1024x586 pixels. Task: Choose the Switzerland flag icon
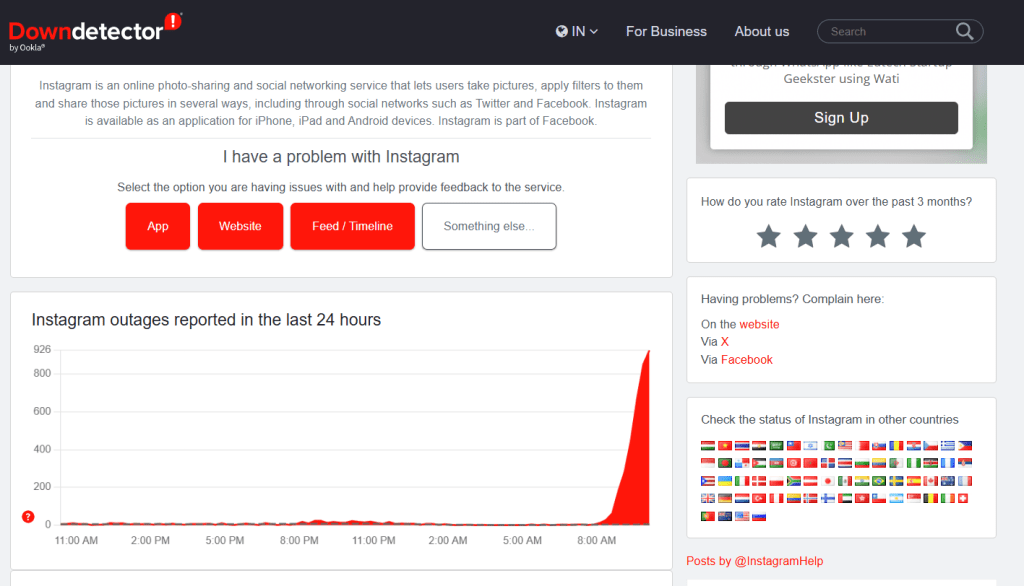click(x=963, y=498)
